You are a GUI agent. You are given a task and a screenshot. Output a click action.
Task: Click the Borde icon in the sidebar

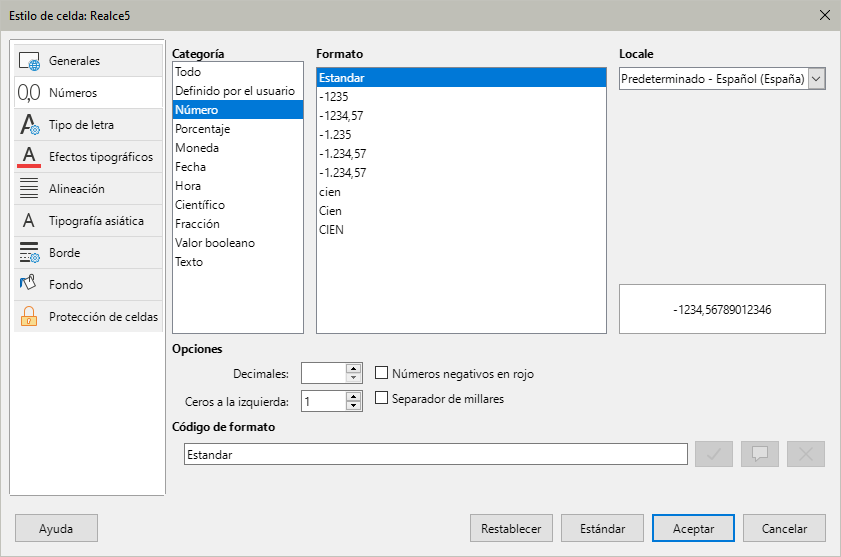pyautogui.click(x=30, y=253)
